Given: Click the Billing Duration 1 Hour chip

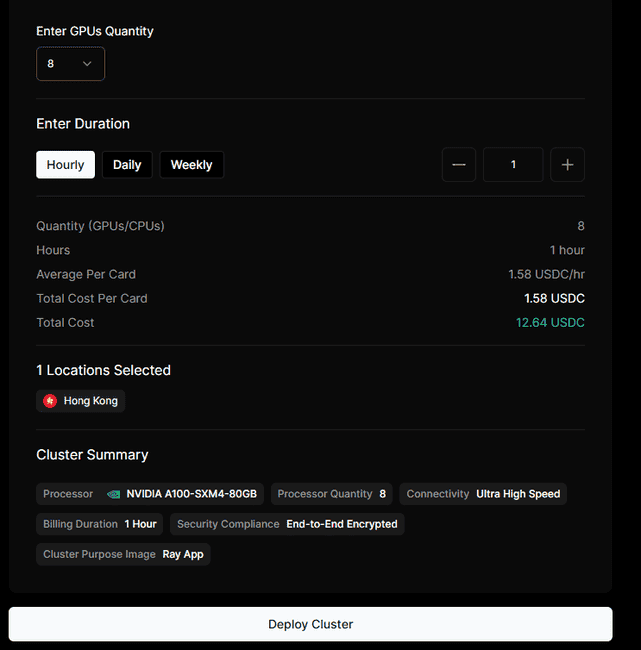Looking at the screenshot, I should click(99, 524).
